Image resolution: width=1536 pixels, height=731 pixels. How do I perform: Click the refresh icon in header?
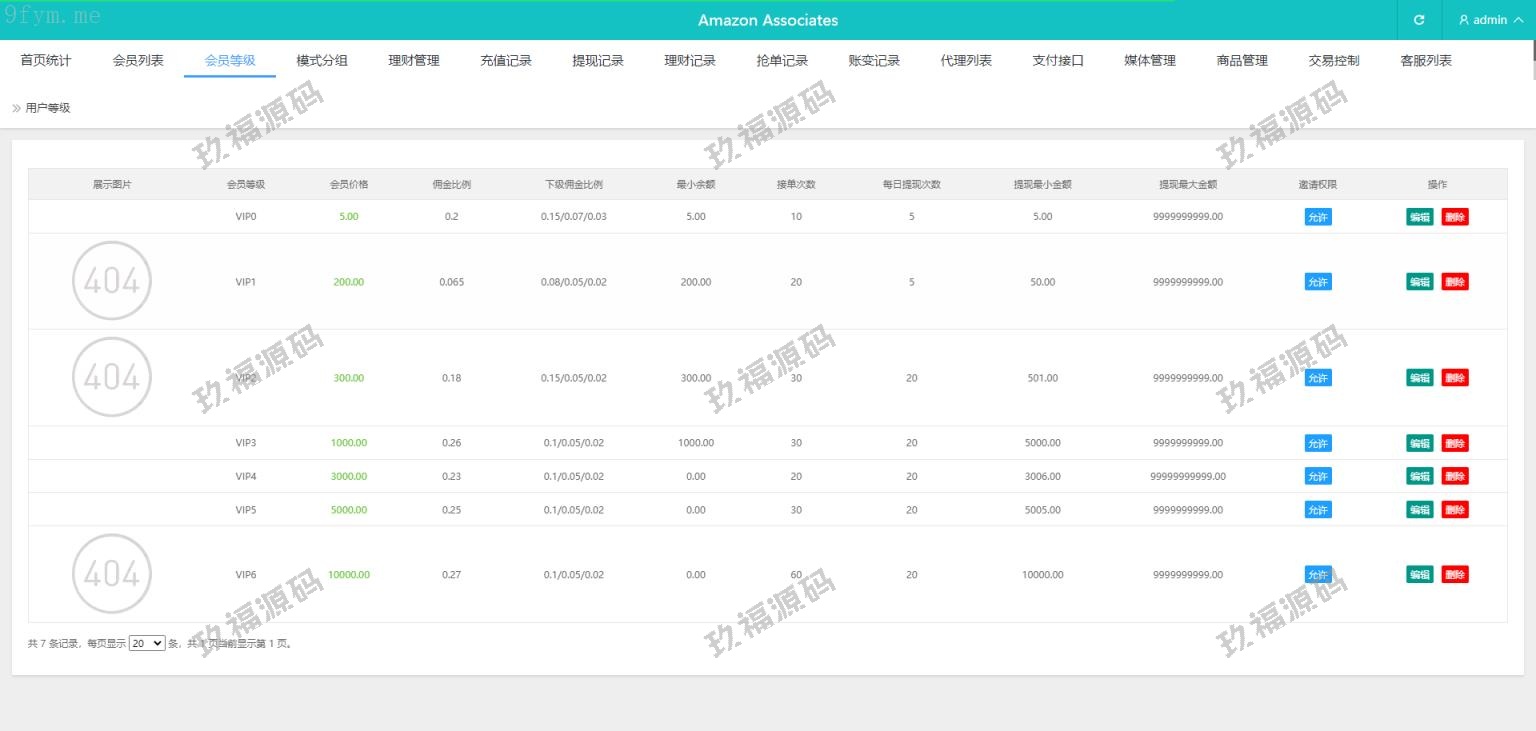pyautogui.click(x=1419, y=20)
